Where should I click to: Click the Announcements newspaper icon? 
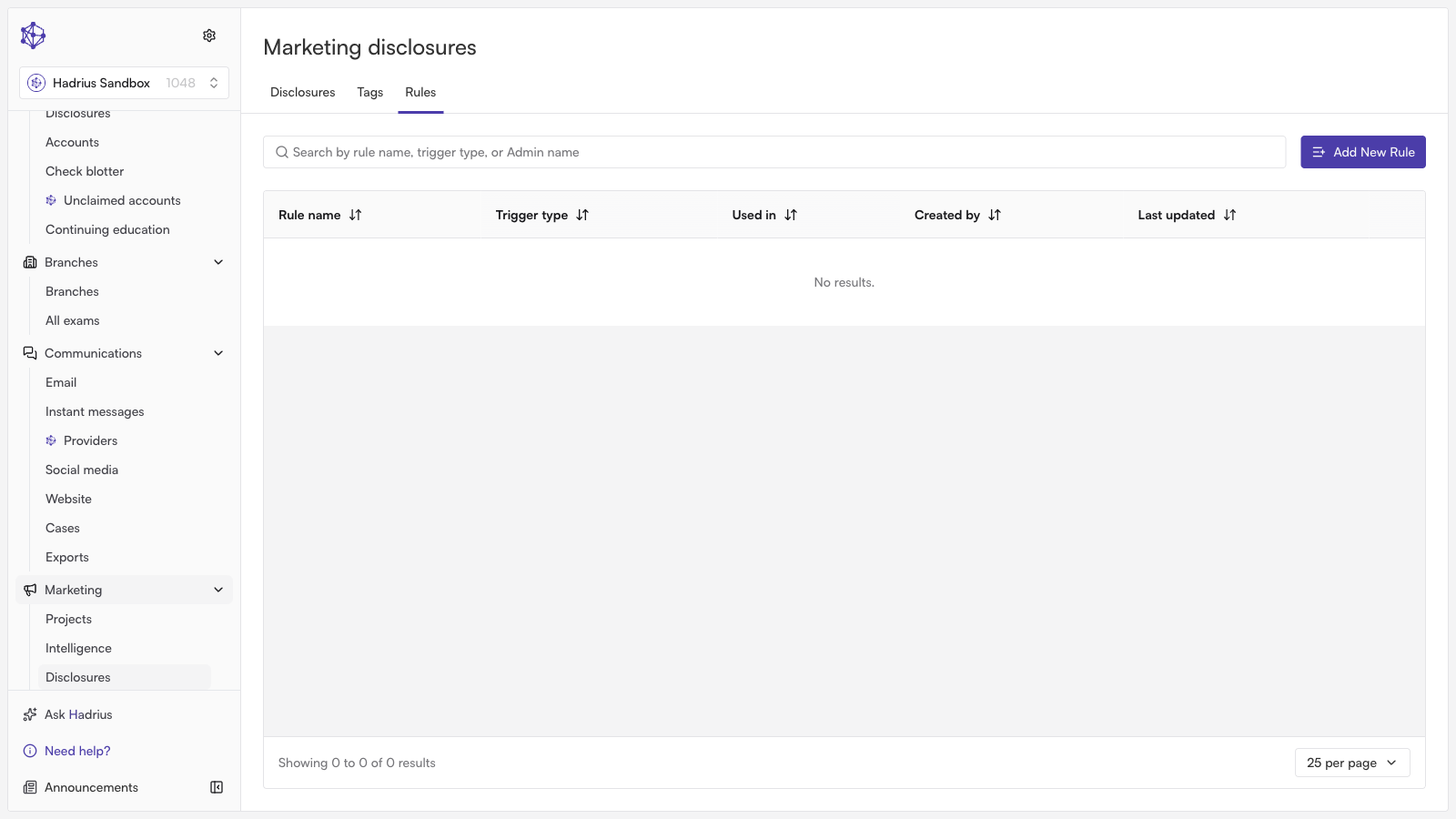click(30, 787)
